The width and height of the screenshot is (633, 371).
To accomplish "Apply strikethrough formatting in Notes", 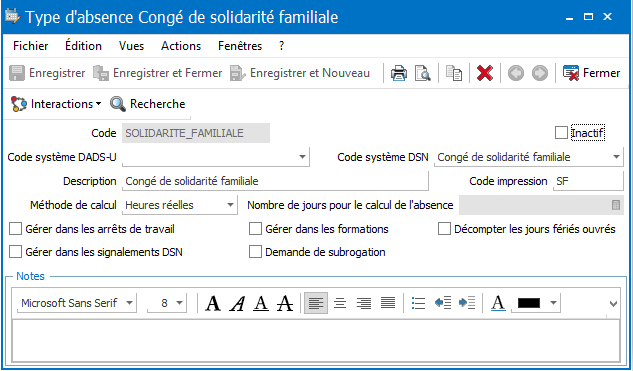I will 285,303.
